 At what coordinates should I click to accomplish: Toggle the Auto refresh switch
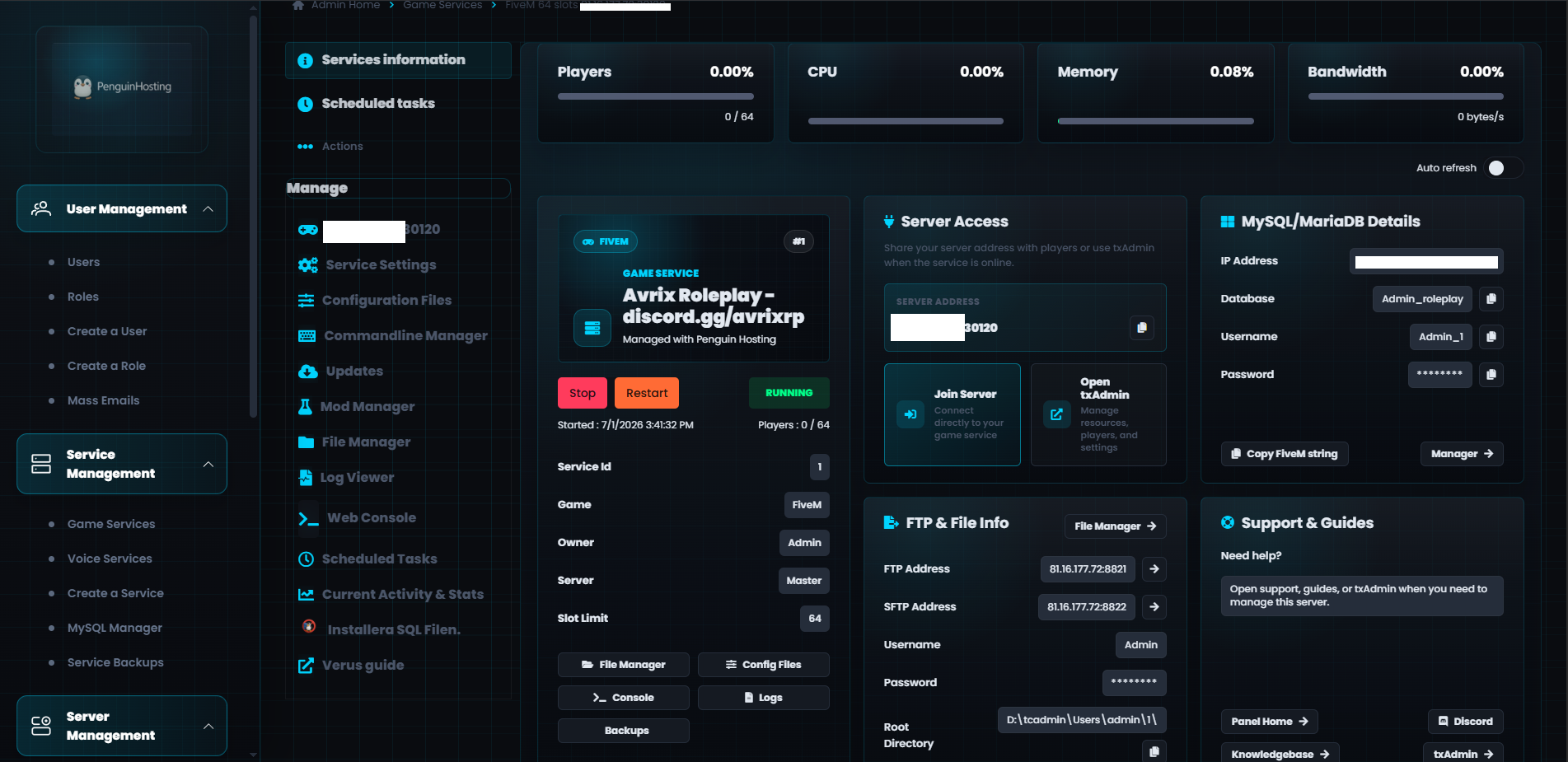1504,168
